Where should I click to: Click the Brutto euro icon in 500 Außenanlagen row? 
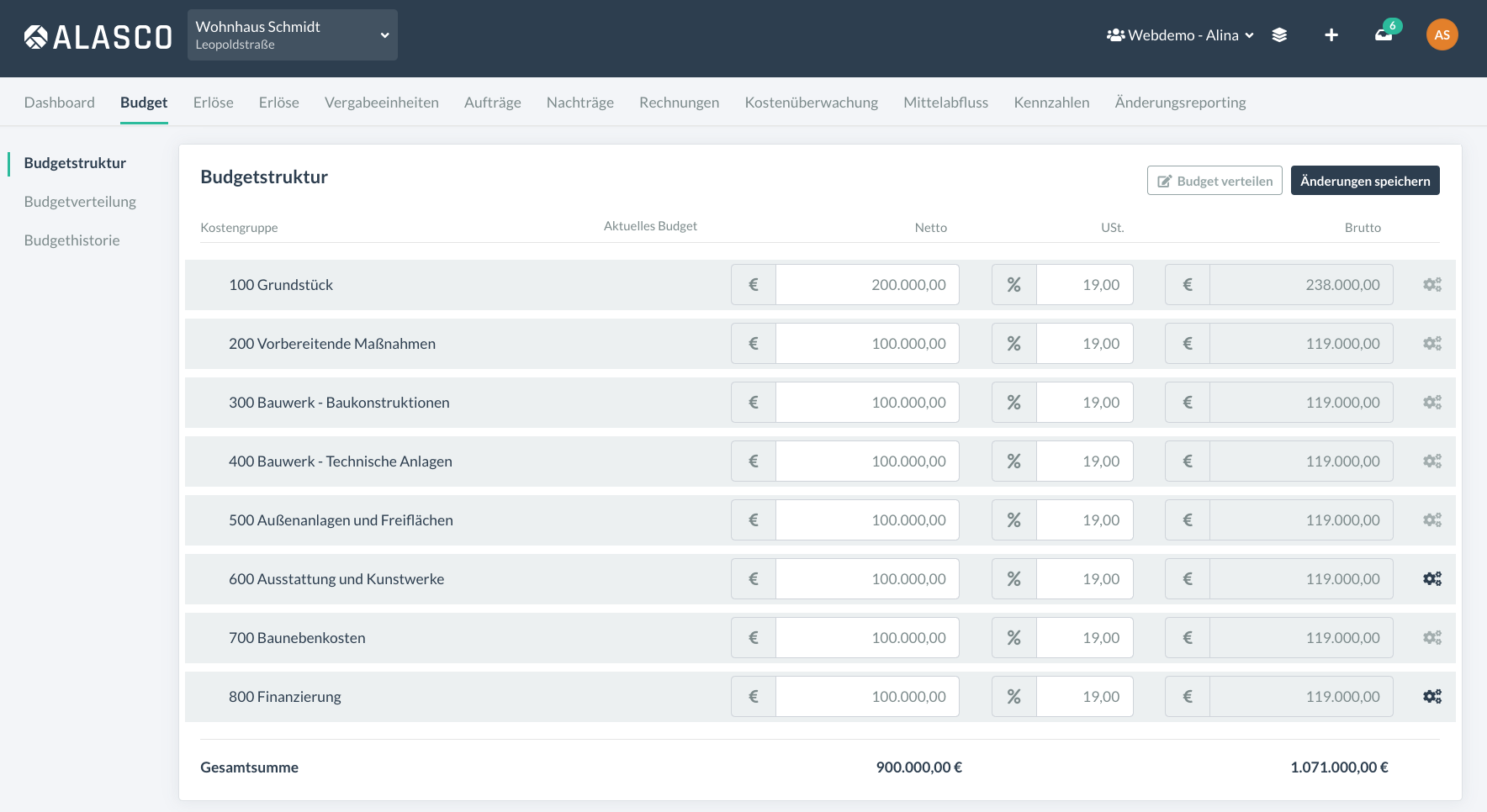(x=1188, y=520)
